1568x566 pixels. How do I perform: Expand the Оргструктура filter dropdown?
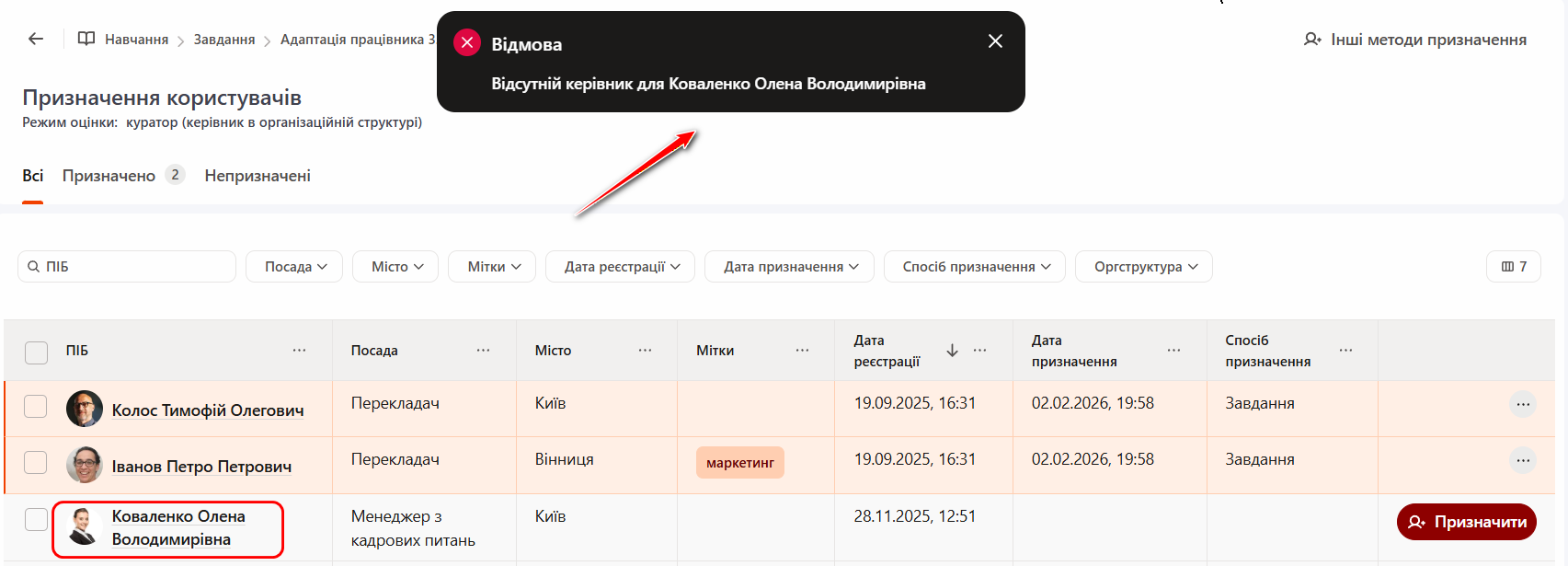click(1143, 267)
